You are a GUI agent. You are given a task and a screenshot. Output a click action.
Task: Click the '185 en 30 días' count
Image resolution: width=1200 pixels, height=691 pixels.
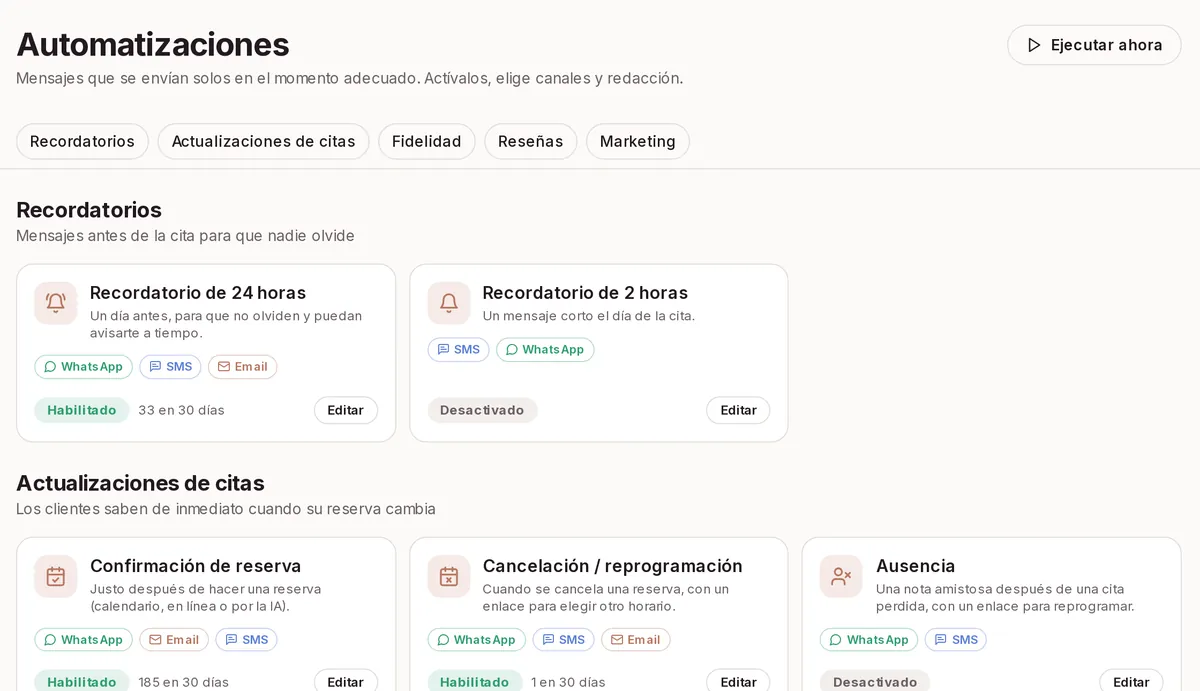coord(183,682)
